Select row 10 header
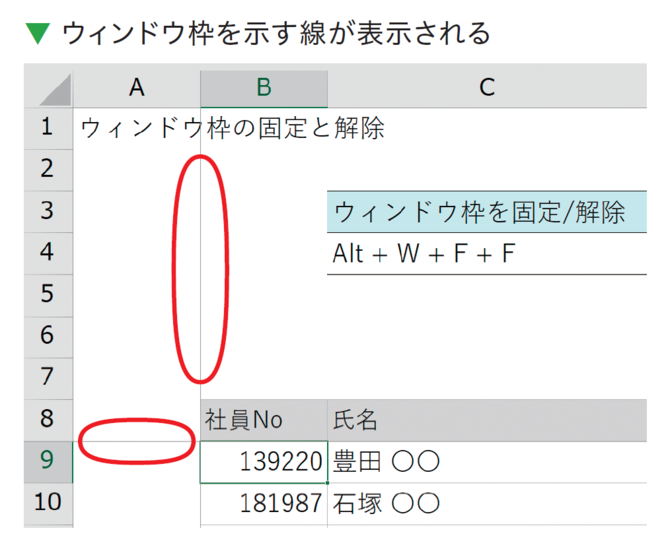Screen dimensions: 670x549 (x=48, y=504)
